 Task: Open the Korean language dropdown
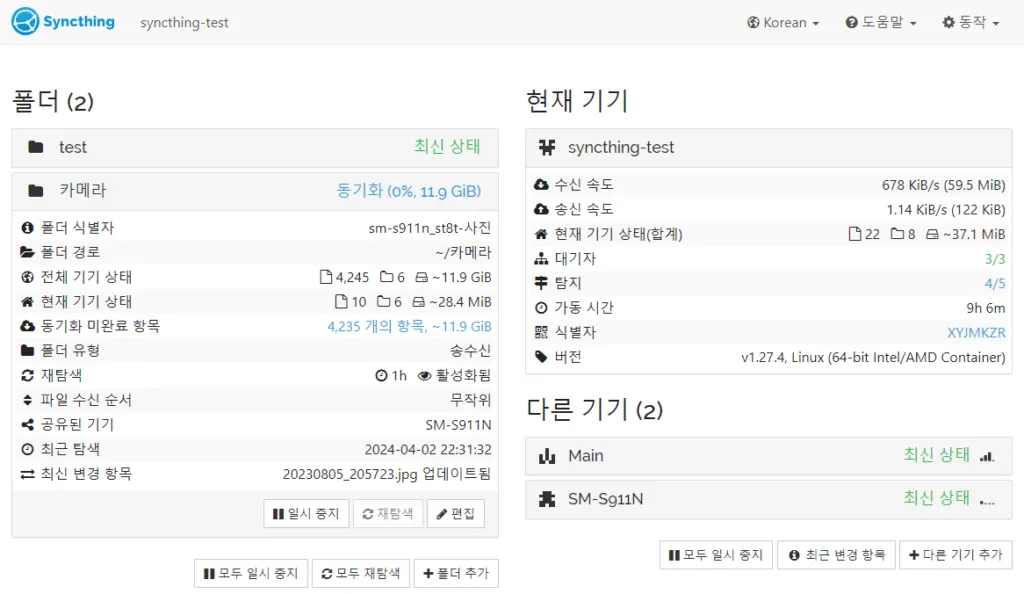783,22
